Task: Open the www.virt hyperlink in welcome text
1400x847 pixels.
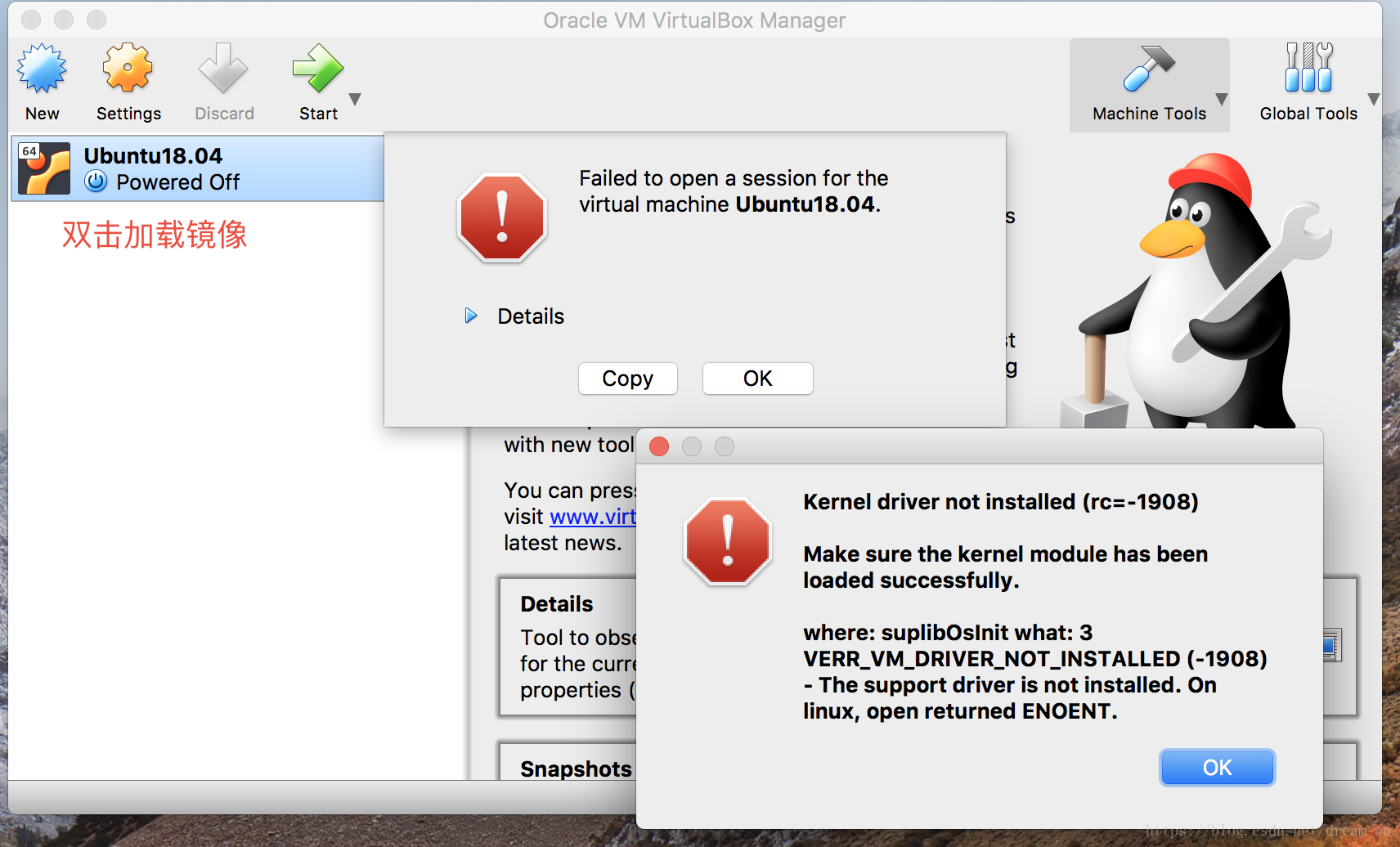Action: [593, 517]
